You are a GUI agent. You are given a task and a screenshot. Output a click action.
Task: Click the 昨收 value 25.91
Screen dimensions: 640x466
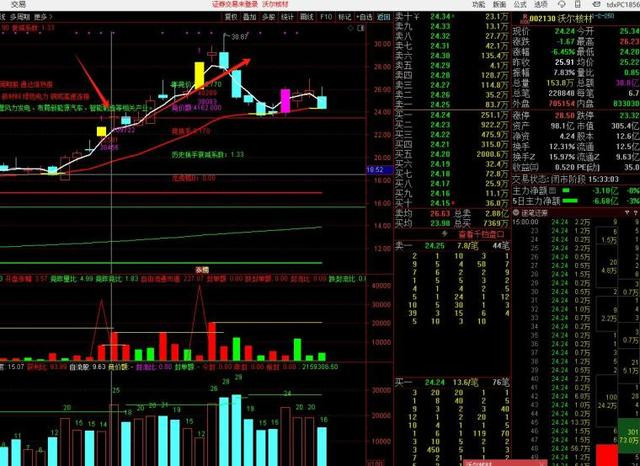coord(564,62)
